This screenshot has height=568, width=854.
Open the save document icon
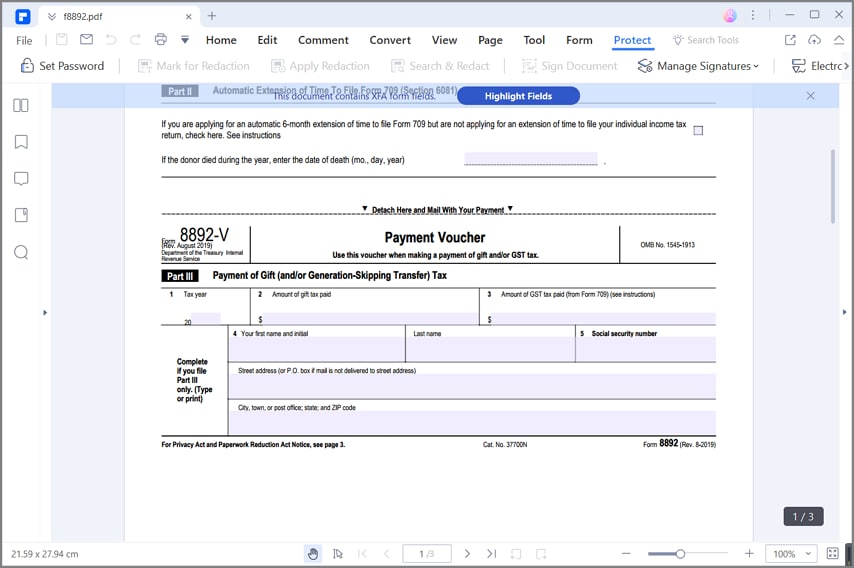[62, 39]
